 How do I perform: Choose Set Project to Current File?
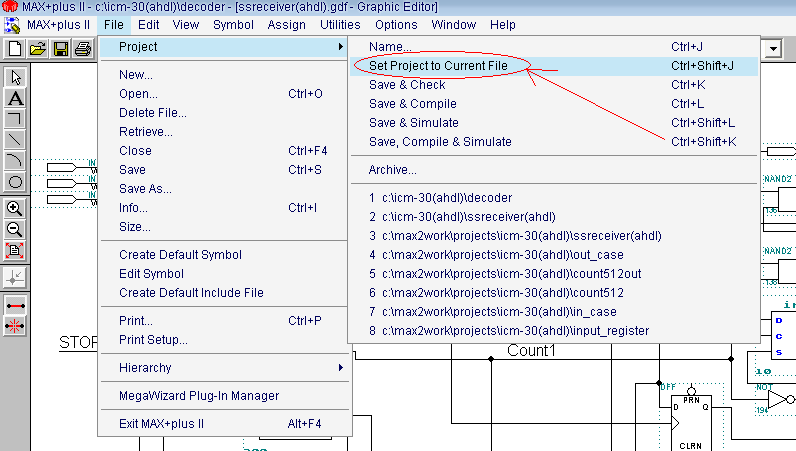click(x=554, y=66)
